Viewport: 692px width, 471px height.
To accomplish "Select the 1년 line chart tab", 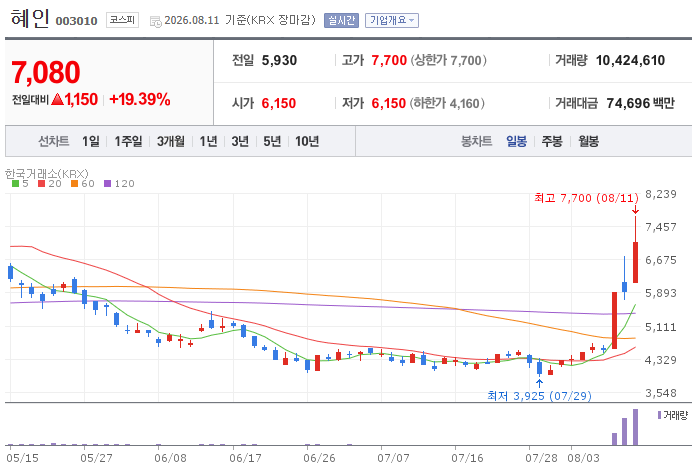I will 208,141.
